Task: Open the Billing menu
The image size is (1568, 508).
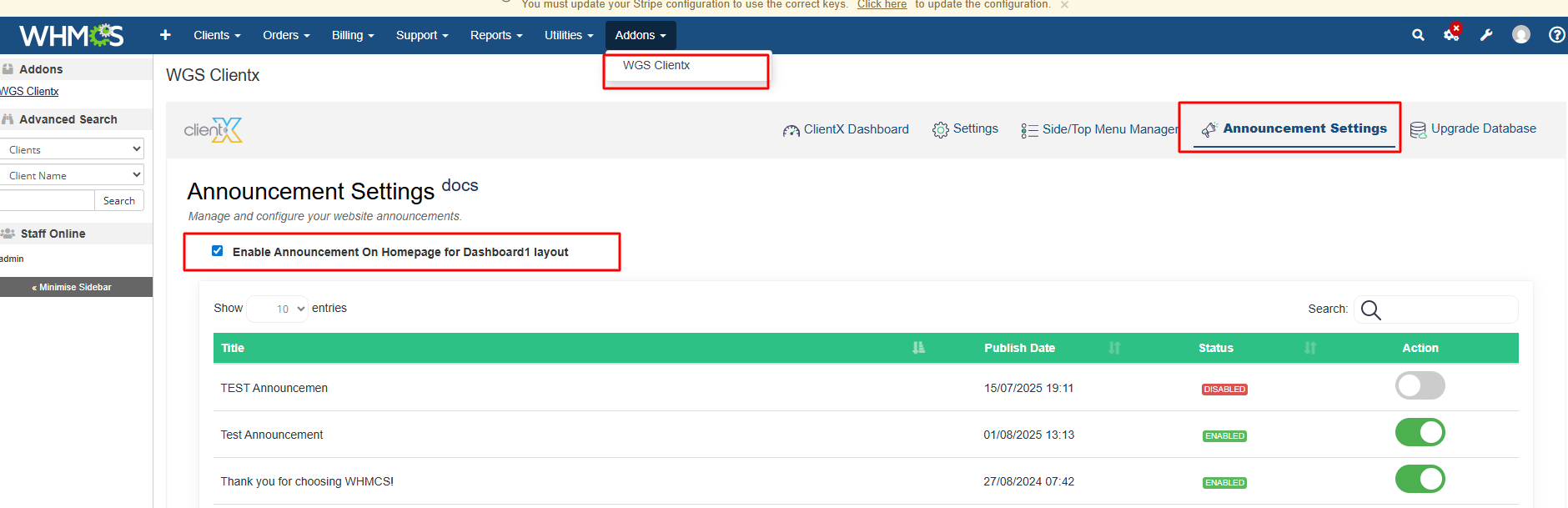Action: pyautogui.click(x=352, y=35)
